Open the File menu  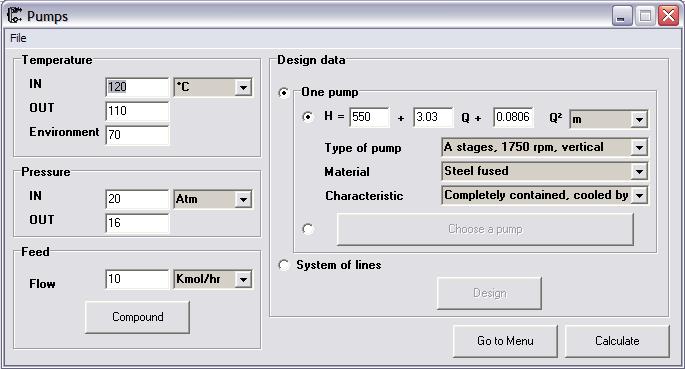click(x=18, y=38)
